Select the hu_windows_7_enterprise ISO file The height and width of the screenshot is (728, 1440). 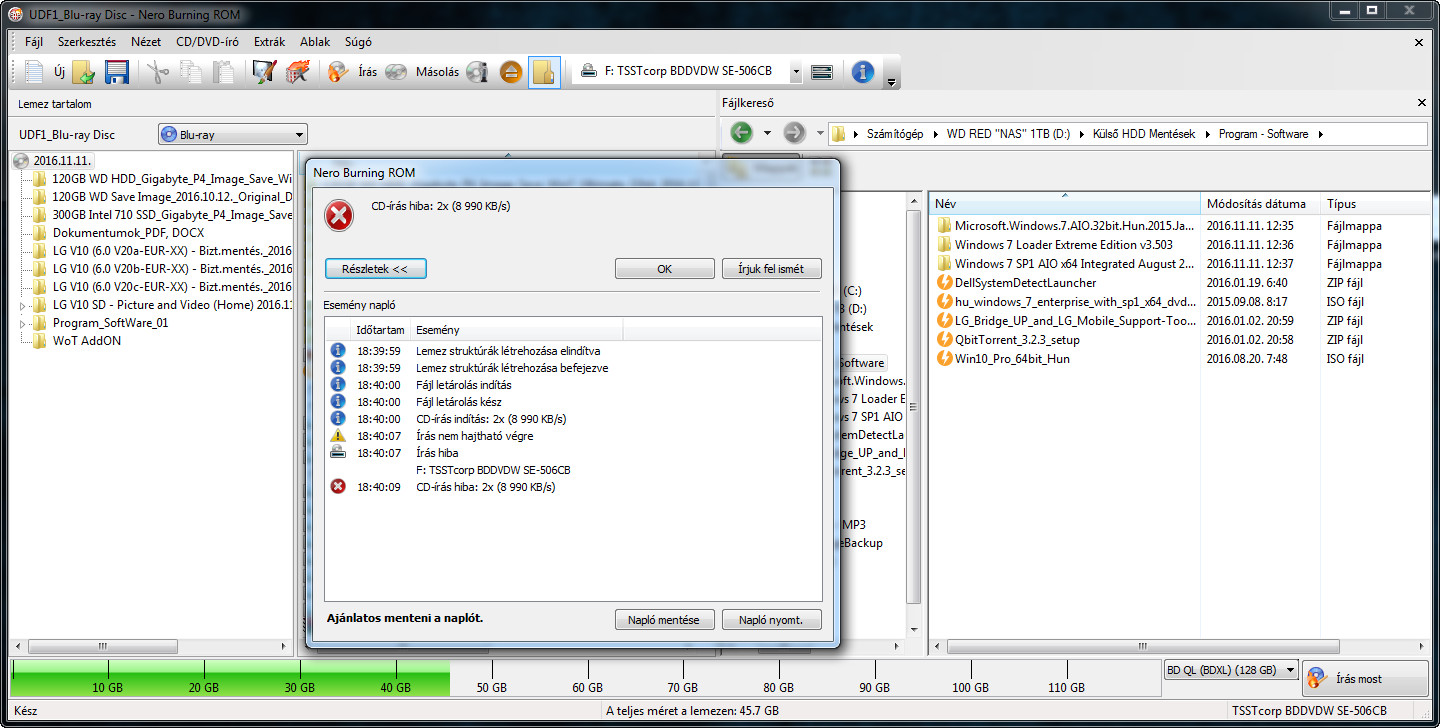point(1074,302)
